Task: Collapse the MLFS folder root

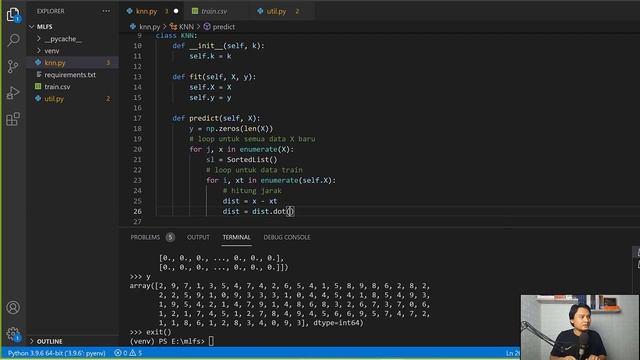Action: coord(32,27)
